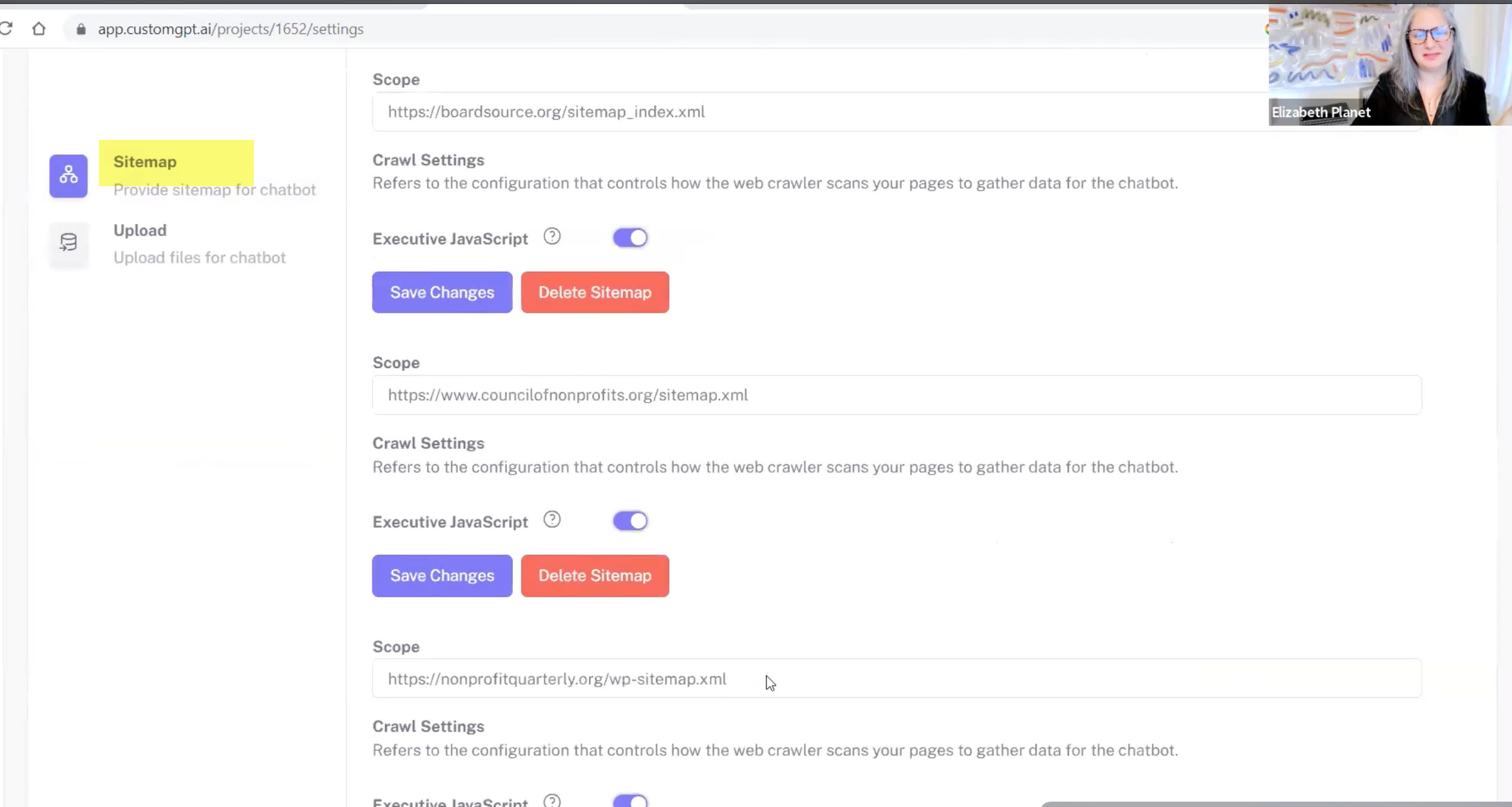This screenshot has width=1512, height=807.
Task: Switch to the Upload files section
Action: tap(140, 230)
